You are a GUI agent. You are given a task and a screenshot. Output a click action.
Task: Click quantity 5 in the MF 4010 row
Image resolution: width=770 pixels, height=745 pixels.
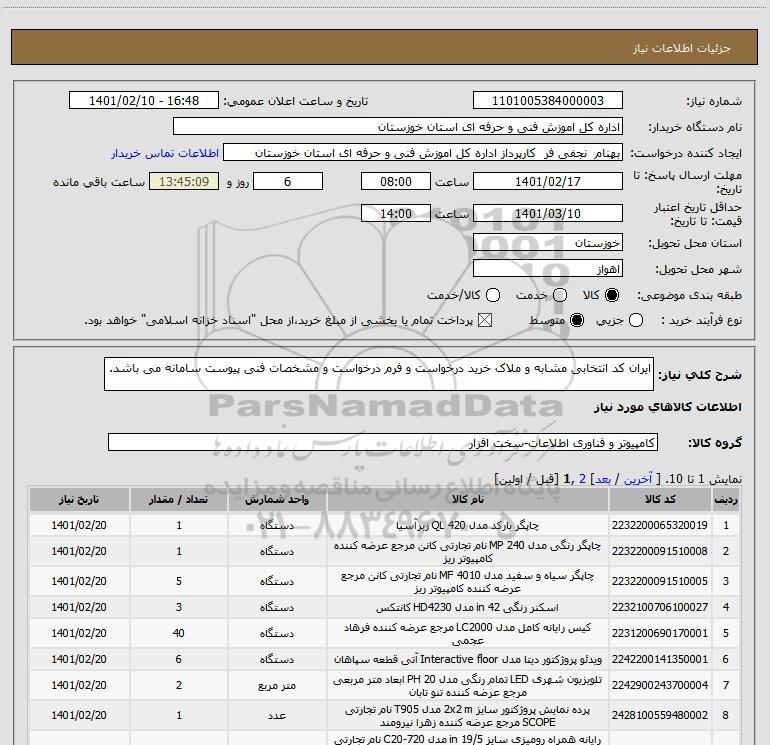pos(179,581)
